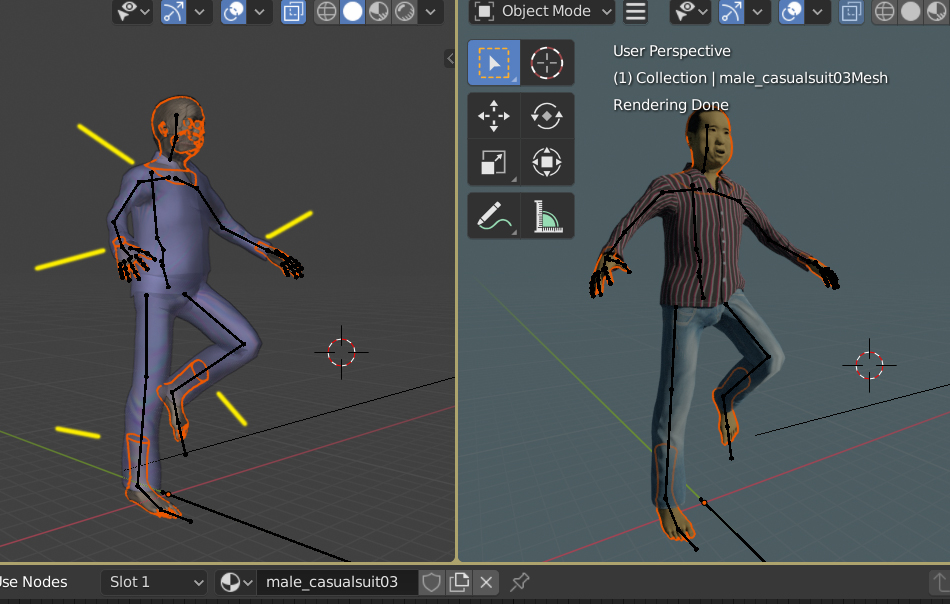Image resolution: width=950 pixels, height=604 pixels.
Task: Click the male_casualsuit03 material name field
Action: 334,582
